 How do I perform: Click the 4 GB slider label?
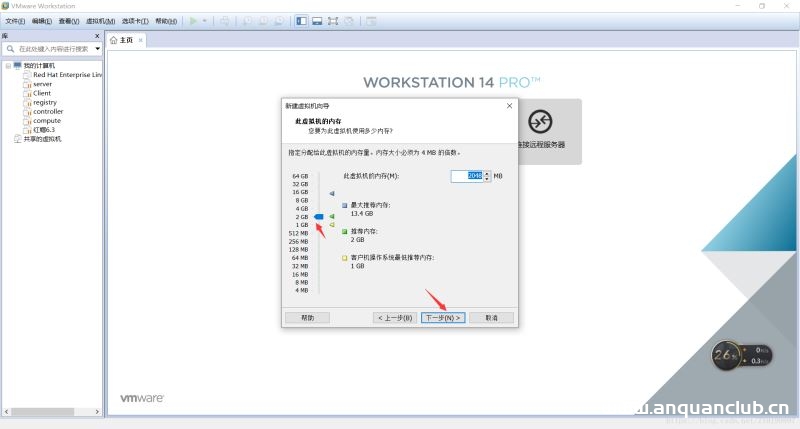coord(302,209)
